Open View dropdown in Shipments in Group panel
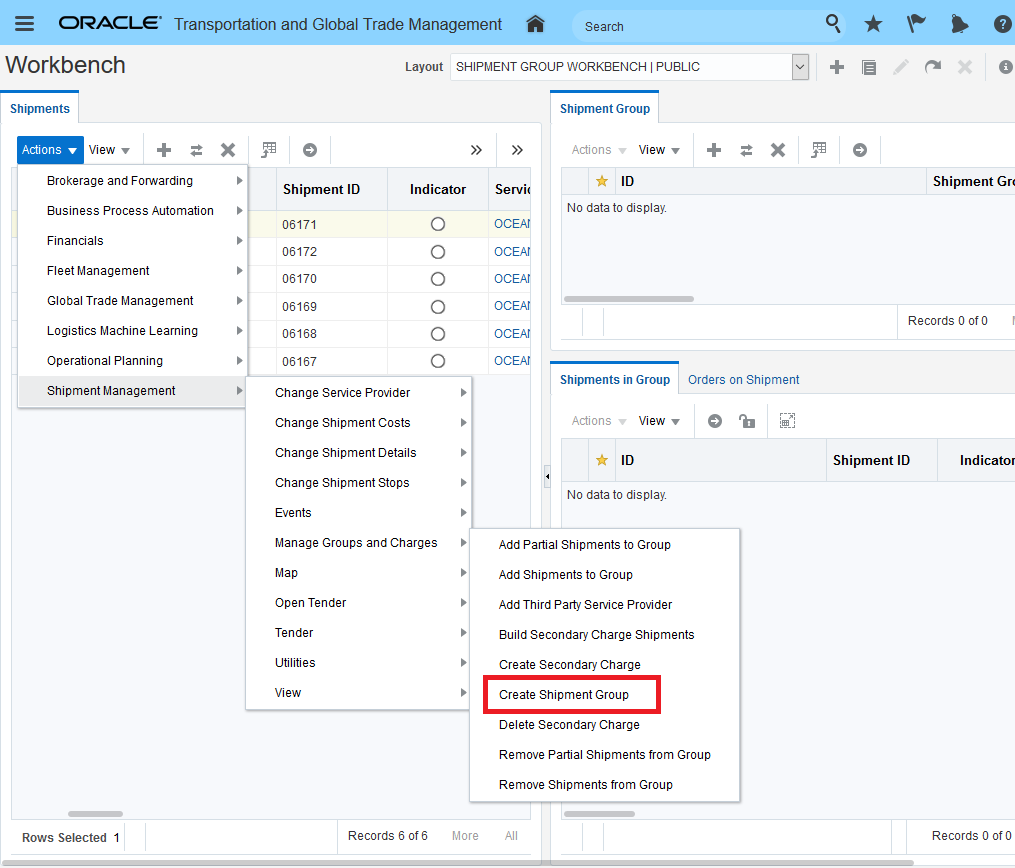The height and width of the screenshot is (868, 1015). click(x=659, y=421)
